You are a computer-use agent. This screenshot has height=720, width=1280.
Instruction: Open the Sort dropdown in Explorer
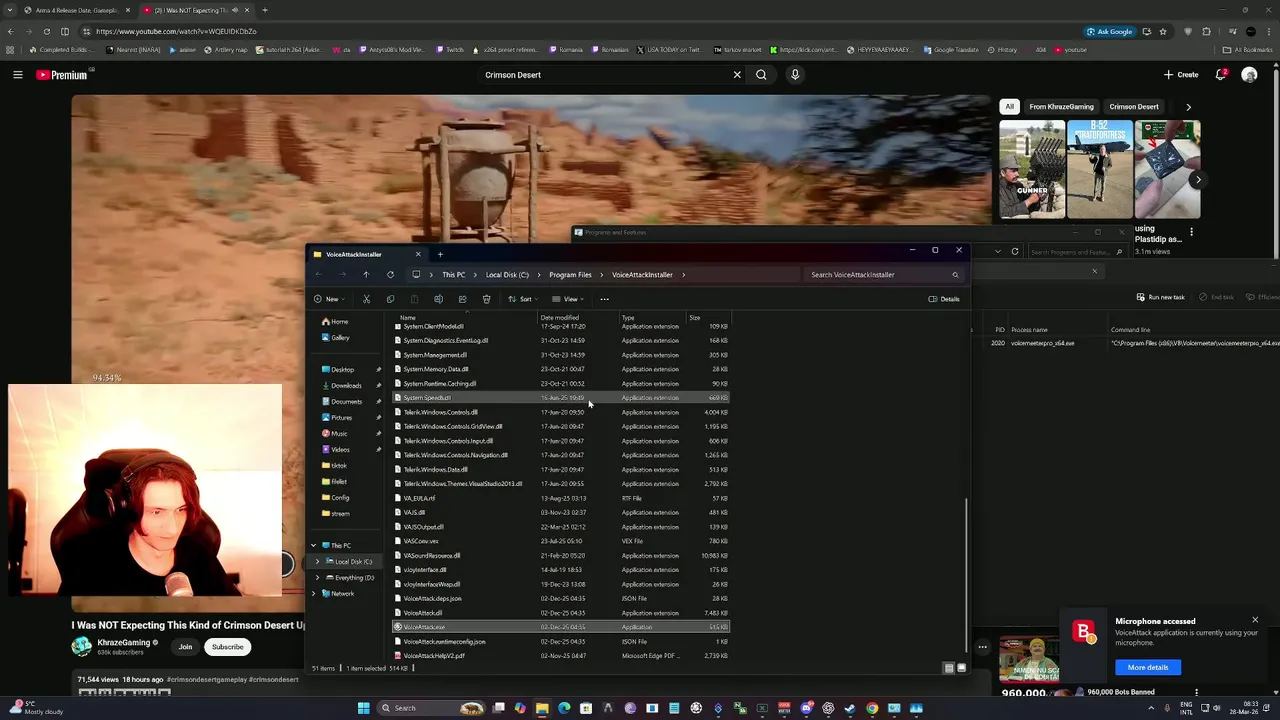coord(521,299)
